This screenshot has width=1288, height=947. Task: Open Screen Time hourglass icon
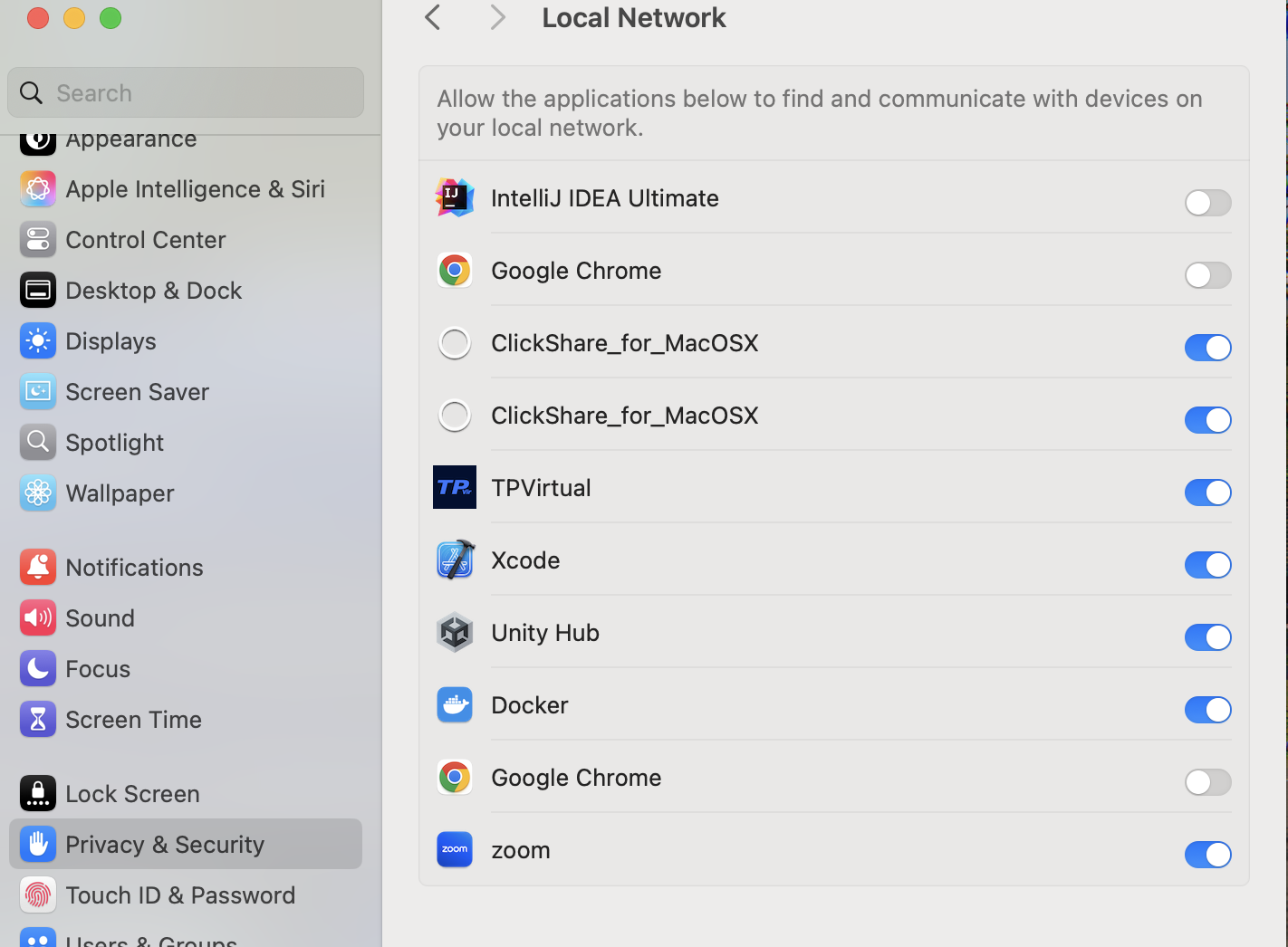[38, 720]
